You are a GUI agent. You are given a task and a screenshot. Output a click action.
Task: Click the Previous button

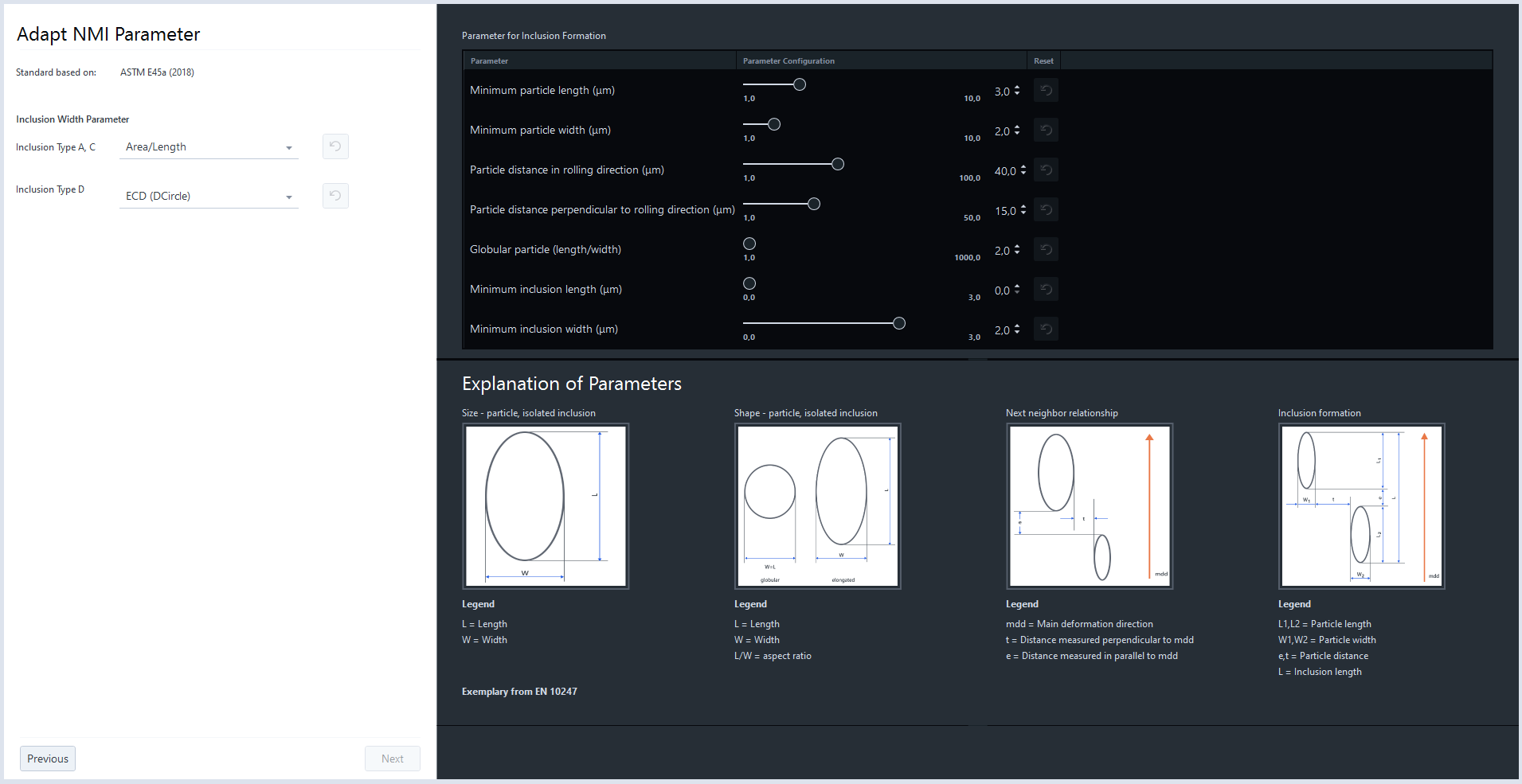pyautogui.click(x=47, y=758)
